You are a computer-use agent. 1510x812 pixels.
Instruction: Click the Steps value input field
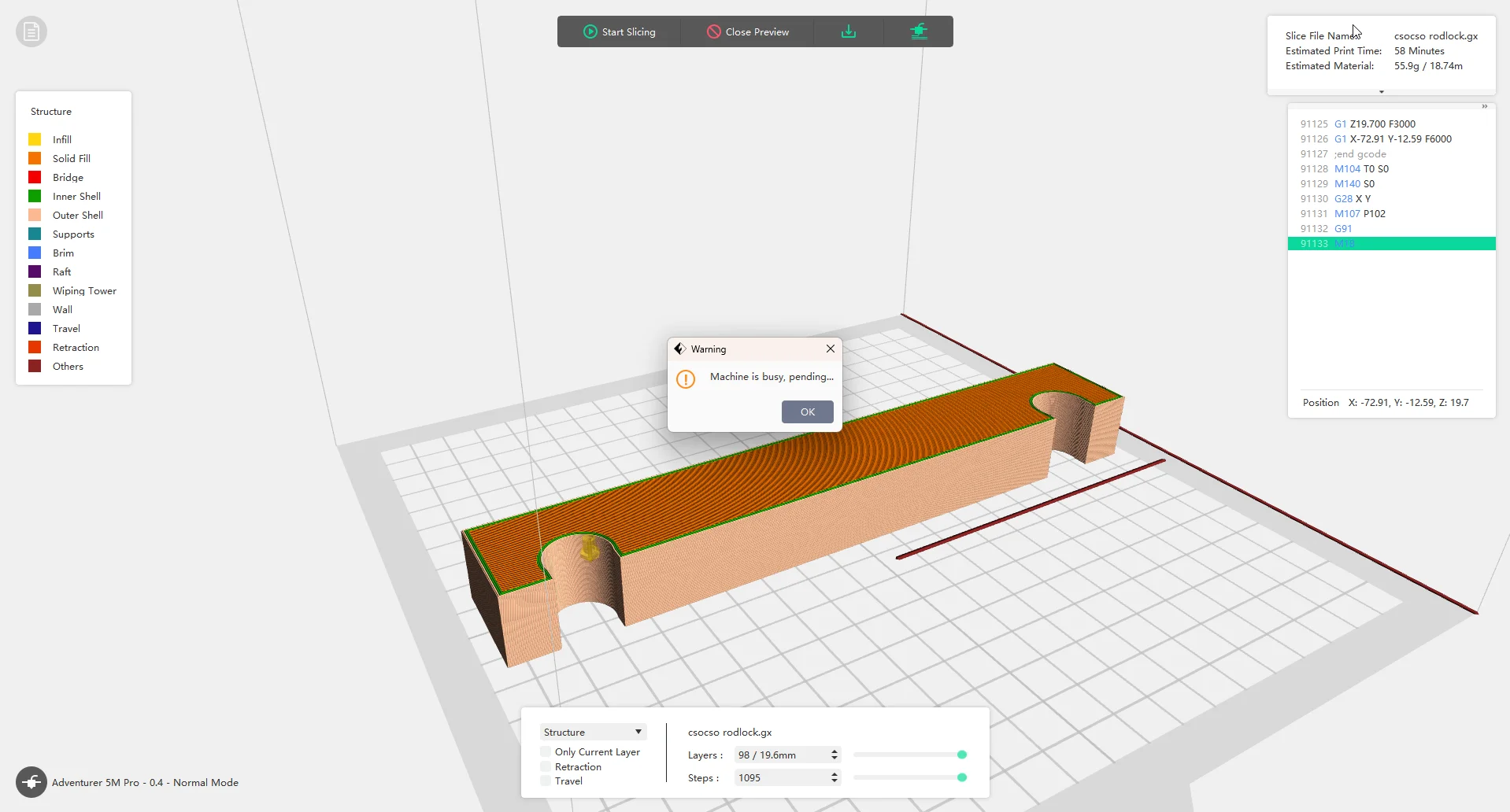coord(781,777)
